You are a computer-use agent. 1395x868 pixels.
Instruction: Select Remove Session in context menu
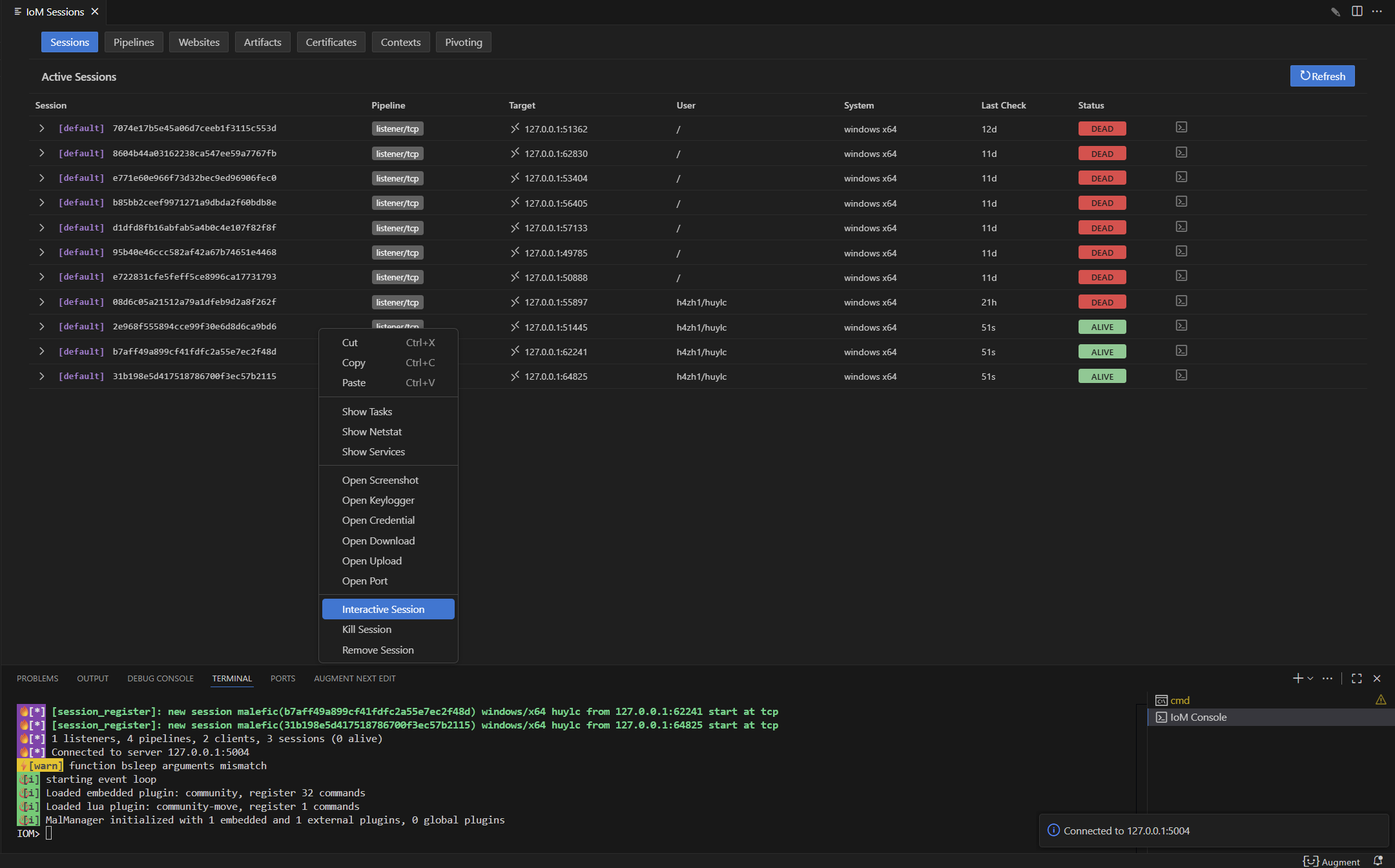tap(388, 650)
